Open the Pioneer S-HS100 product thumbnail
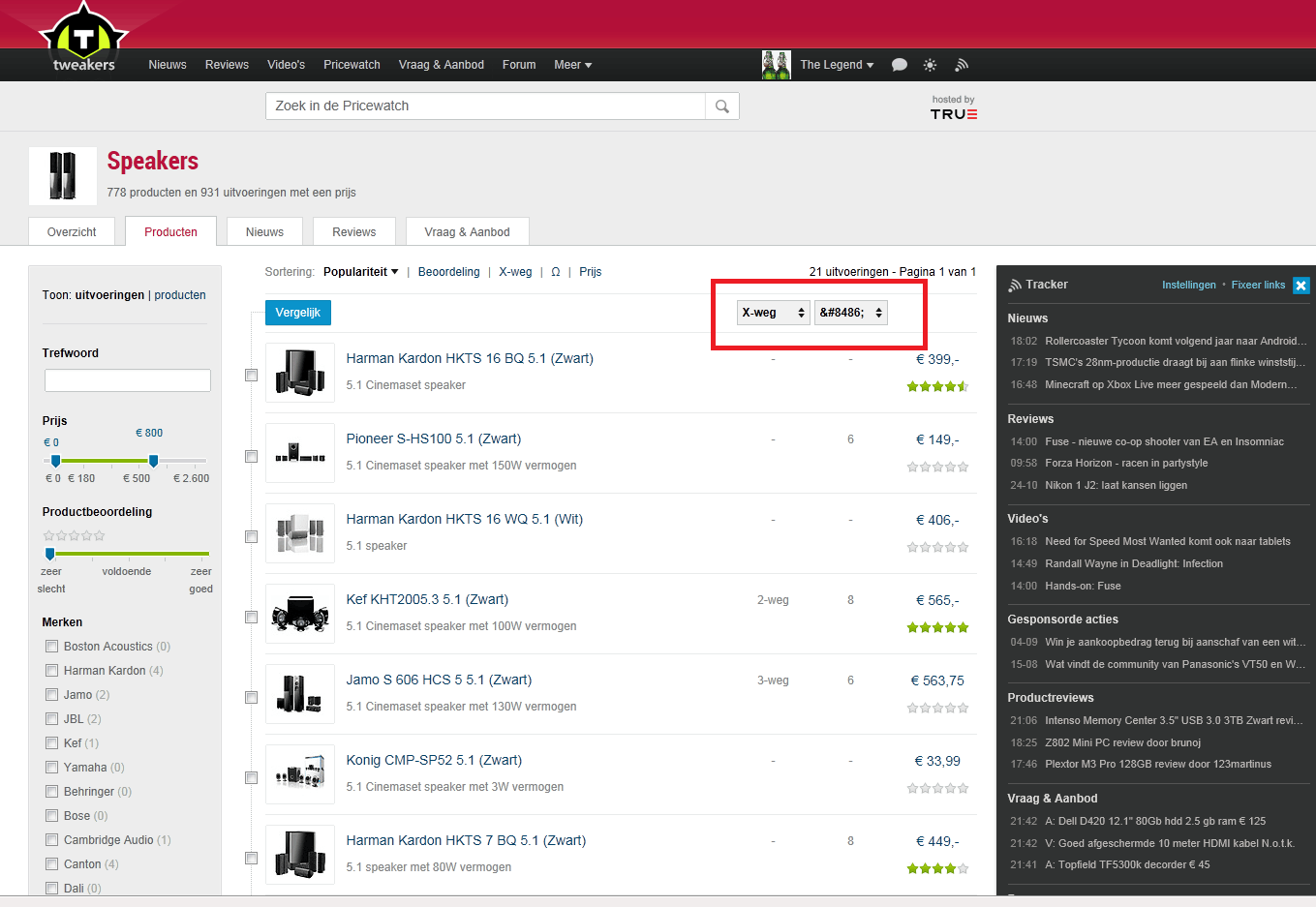 (300, 453)
